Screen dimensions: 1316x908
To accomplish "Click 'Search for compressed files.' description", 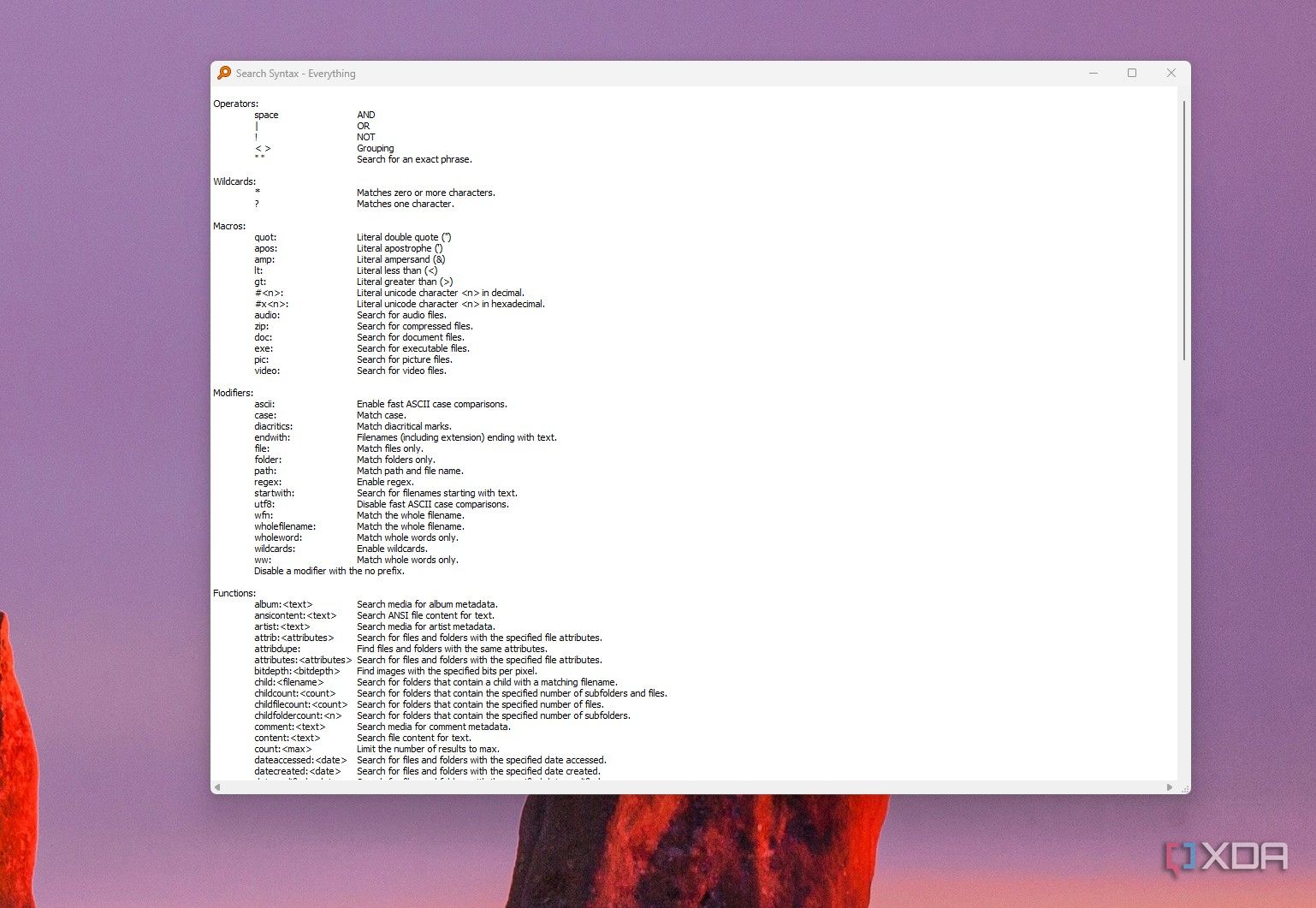I will pyautogui.click(x=415, y=326).
